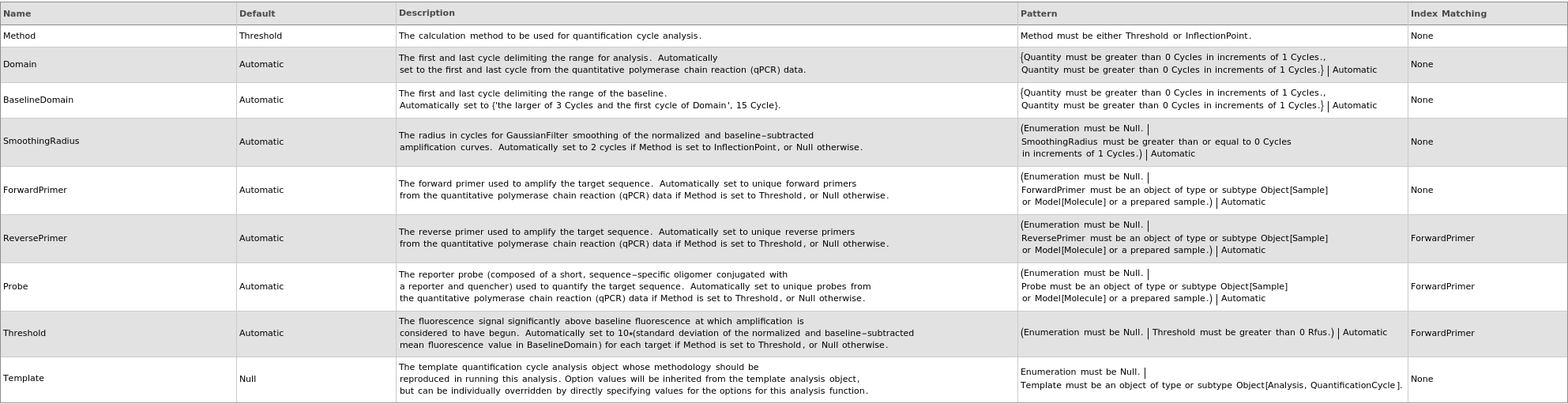This screenshot has width=1568, height=404.
Task: Click the Pattern column header
Action: click(1039, 13)
